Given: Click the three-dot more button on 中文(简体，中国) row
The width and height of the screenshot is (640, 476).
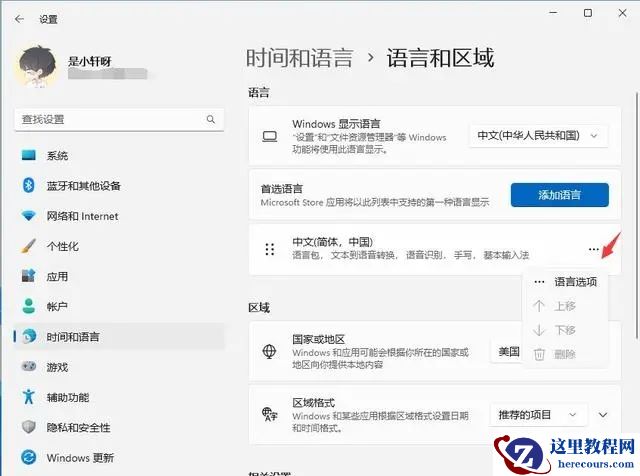Looking at the screenshot, I should pyautogui.click(x=593, y=249).
